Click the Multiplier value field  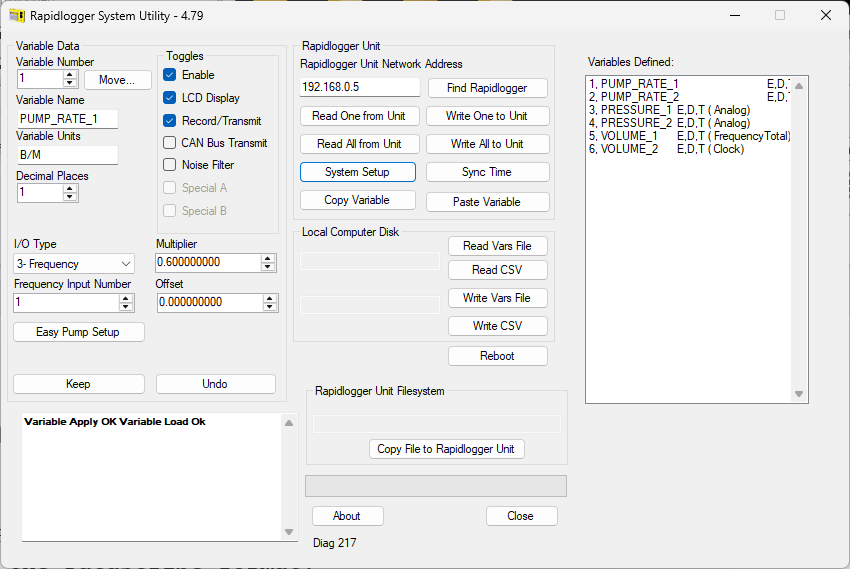208,263
